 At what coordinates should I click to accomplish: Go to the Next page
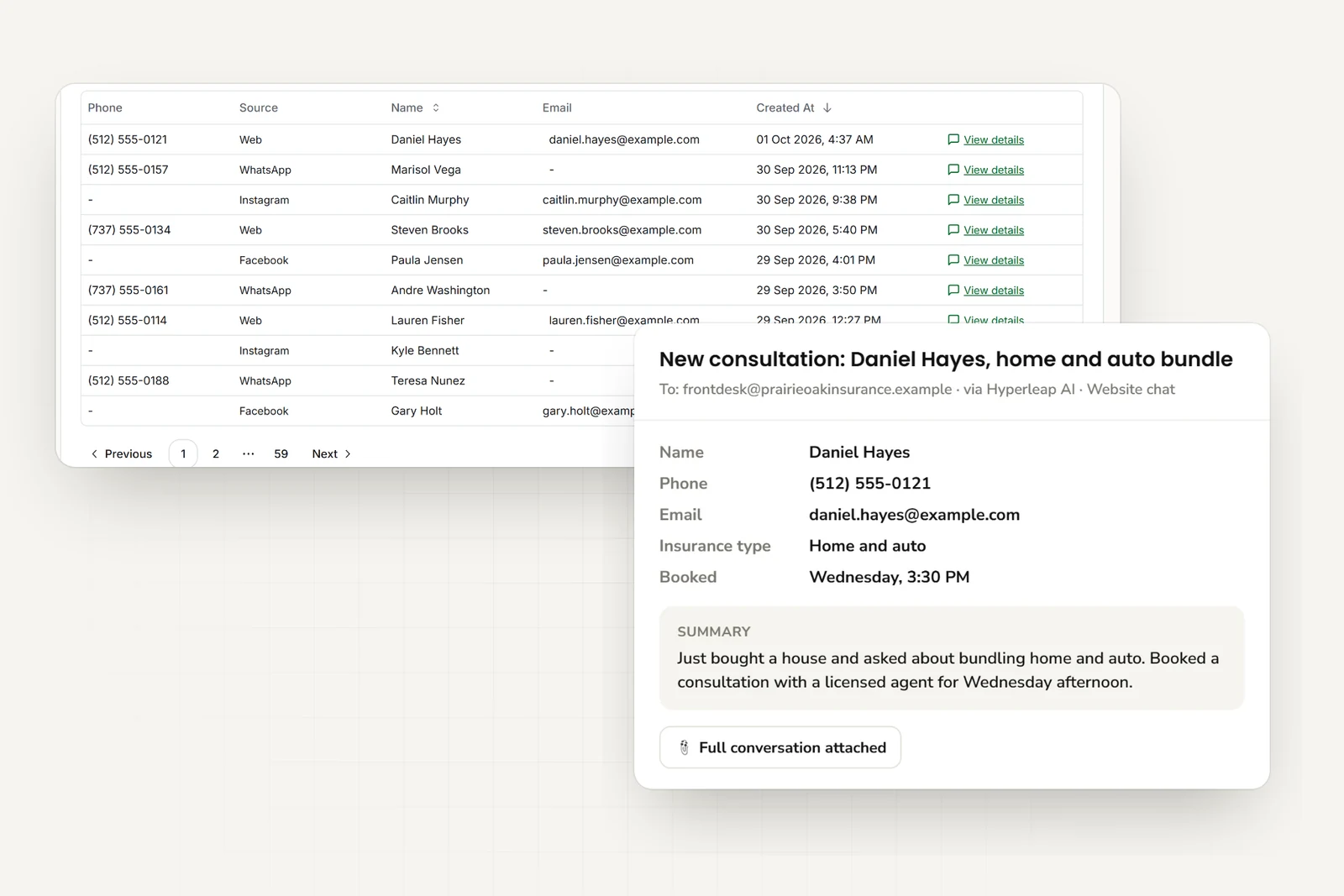[332, 453]
